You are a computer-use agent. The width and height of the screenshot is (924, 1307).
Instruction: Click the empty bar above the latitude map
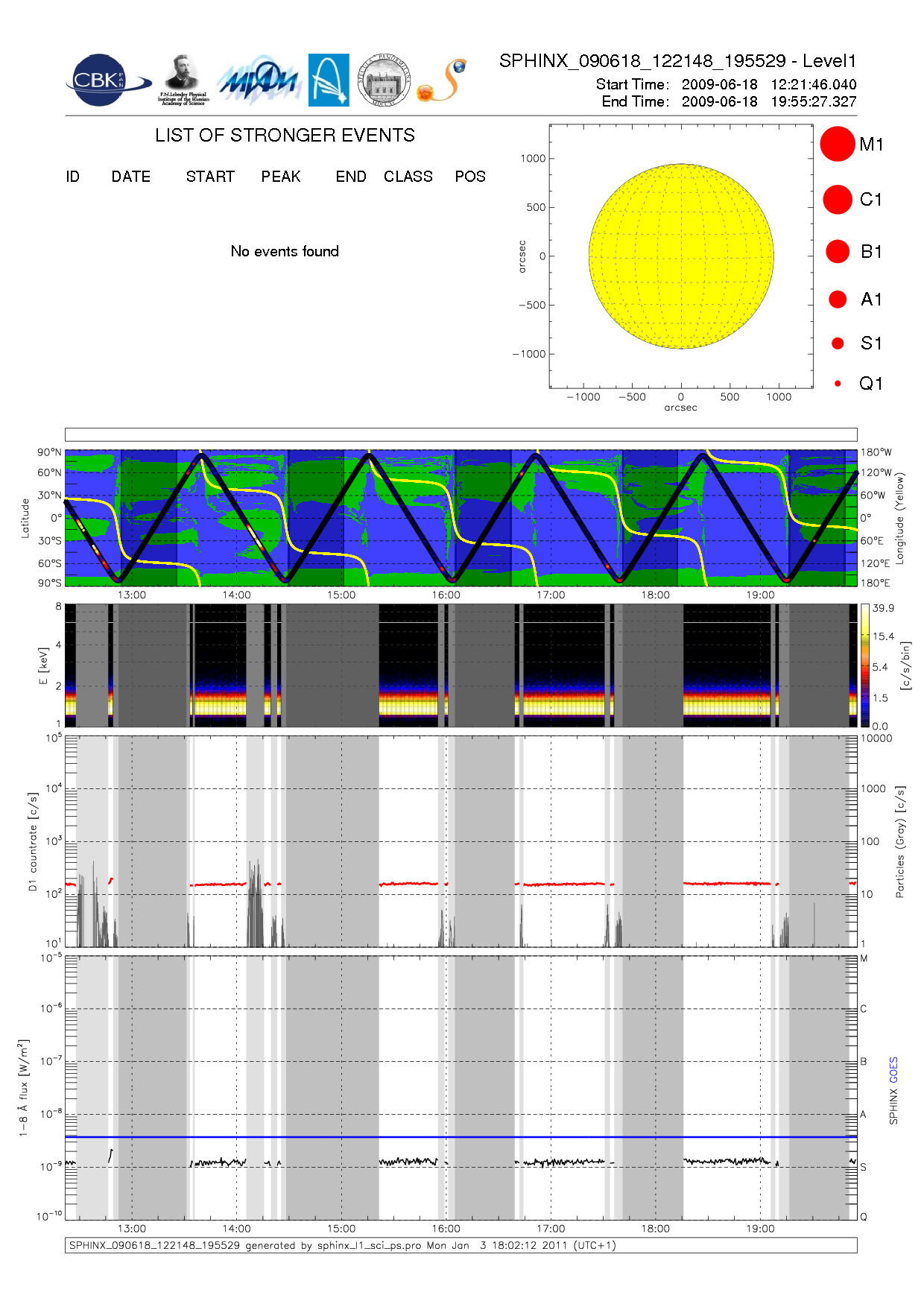click(461, 434)
